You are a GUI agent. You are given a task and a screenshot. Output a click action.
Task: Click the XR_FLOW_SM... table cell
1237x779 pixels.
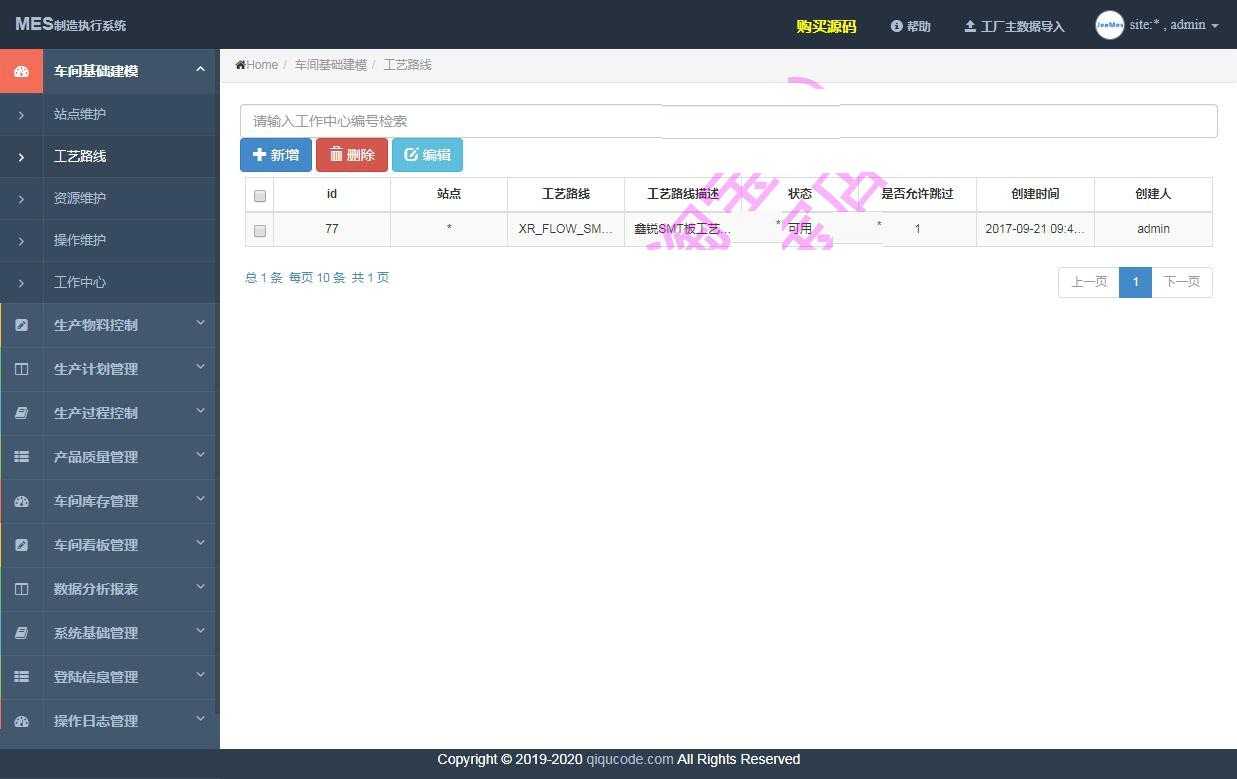pyautogui.click(x=566, y=229)
